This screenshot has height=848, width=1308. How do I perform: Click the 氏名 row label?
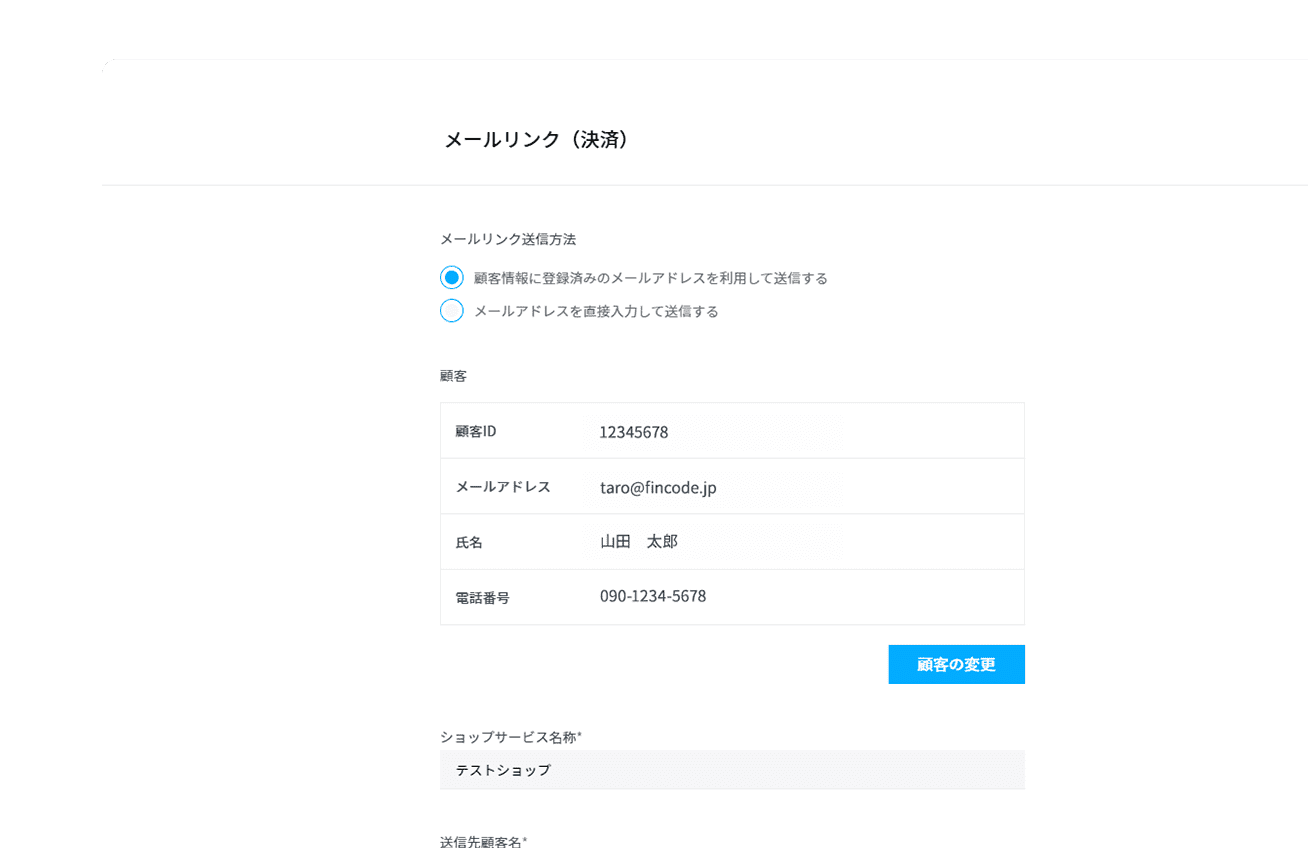[469, 542]
